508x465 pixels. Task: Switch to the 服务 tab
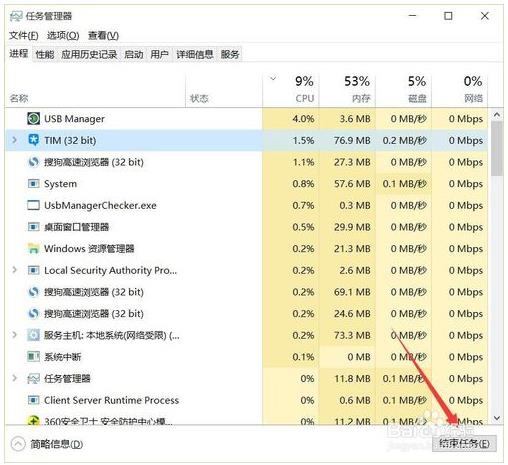point(230,54)
